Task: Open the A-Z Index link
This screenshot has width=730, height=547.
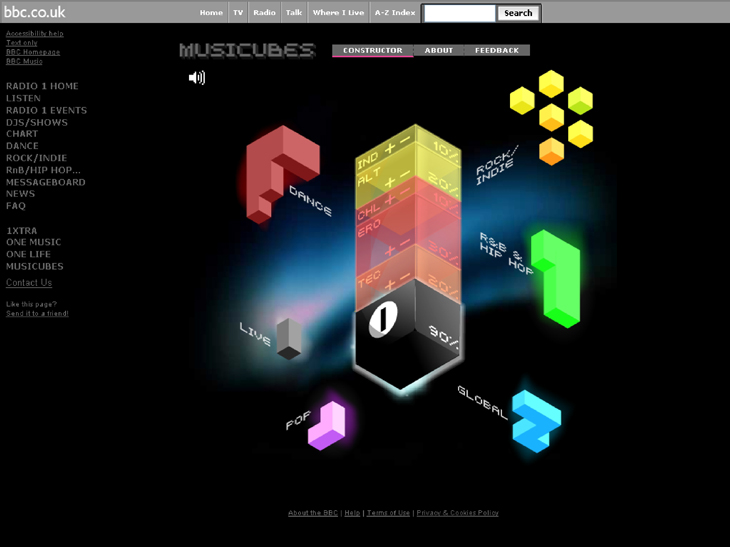Action: click(x=395, y=13)
